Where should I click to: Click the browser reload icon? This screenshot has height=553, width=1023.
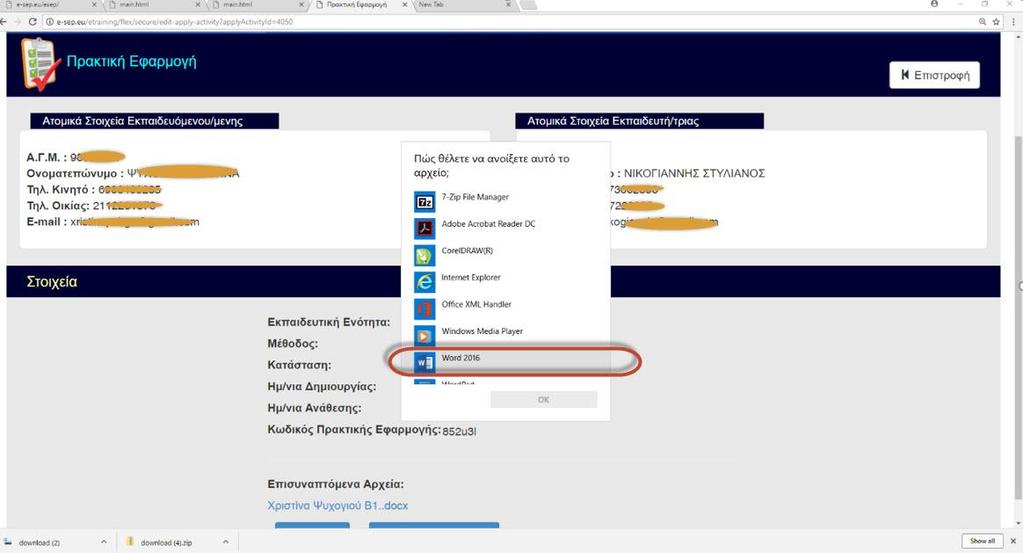pyautogui.click(x=32, y=22)
